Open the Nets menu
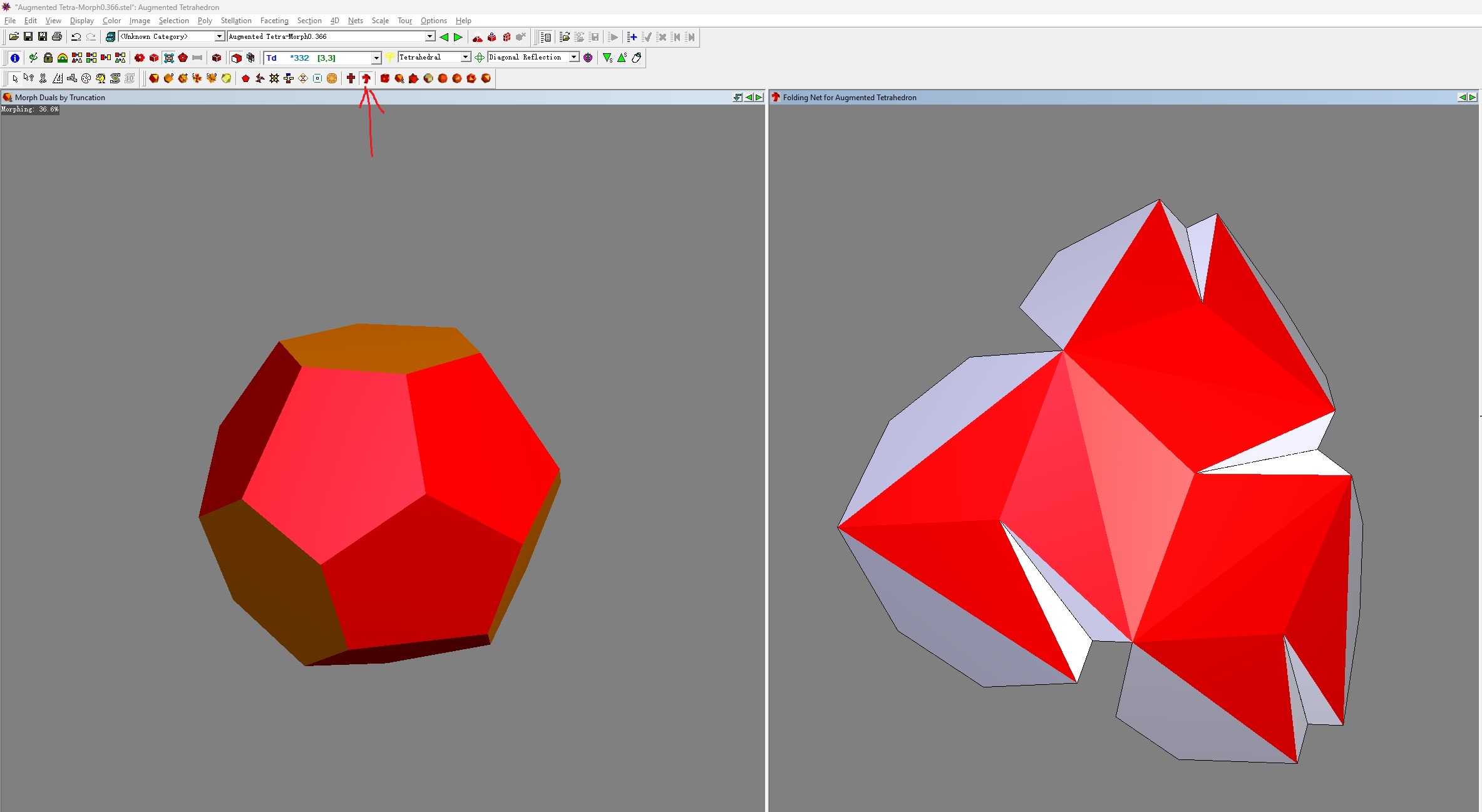 click(x=355, y=21)
